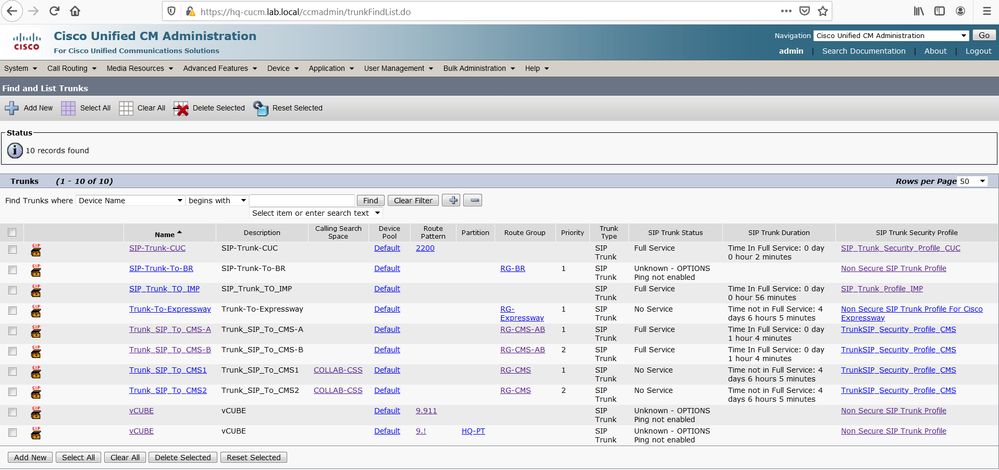999x470 pixels.
Task: Open the 'begins with' operator dropdown
Action: (x=217, y=201)
